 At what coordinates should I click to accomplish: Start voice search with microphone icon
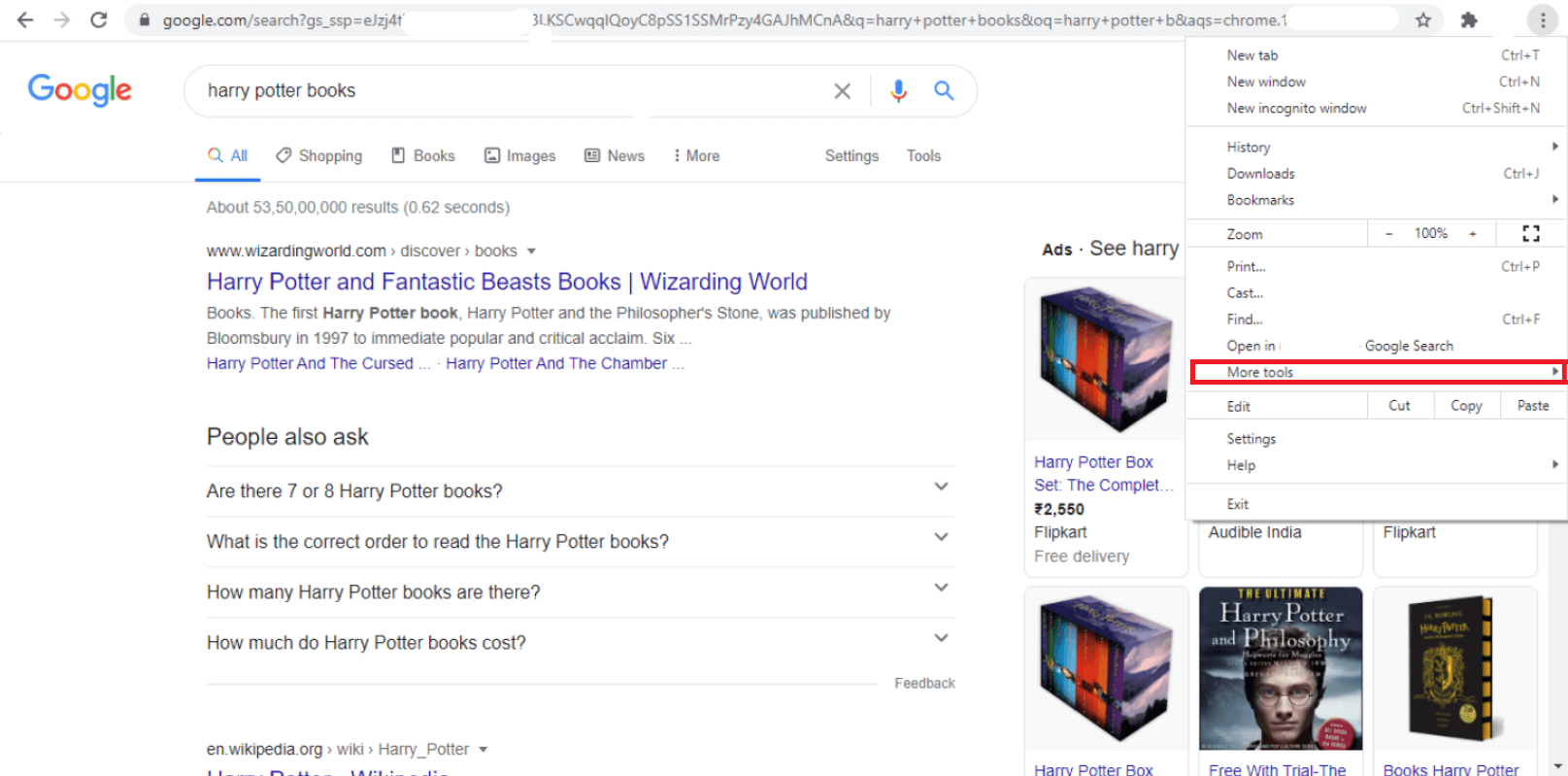(899, 90)
